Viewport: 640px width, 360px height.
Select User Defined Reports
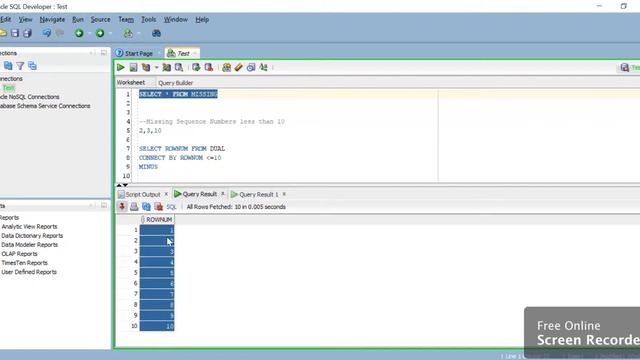[x=29, y=272]
